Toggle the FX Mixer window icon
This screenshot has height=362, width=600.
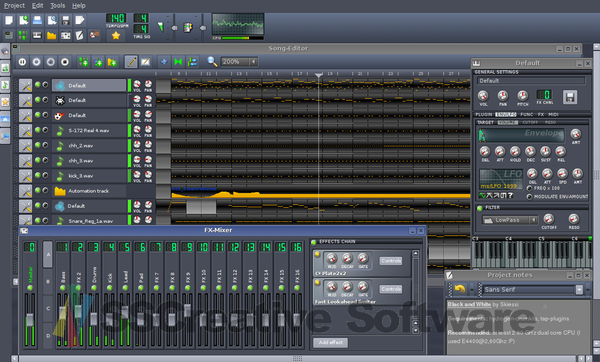point(65,36)
